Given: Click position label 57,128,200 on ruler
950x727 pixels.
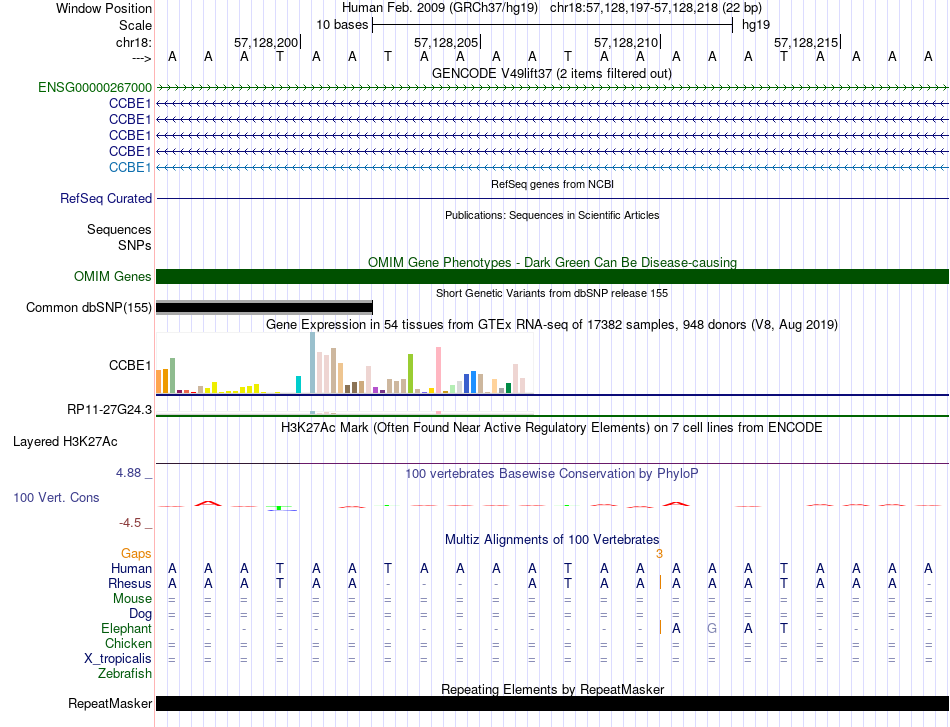Looking at the screenshot, I should 266,42.
